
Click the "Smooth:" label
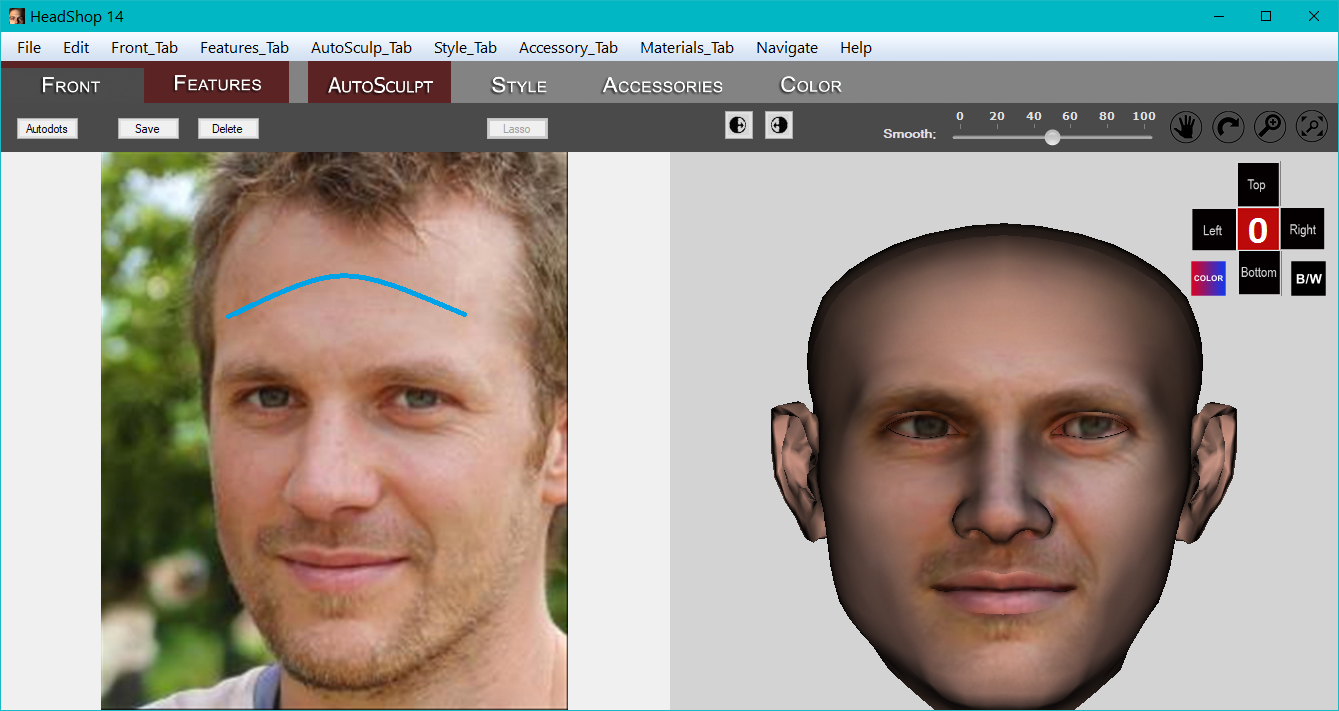point(909,133)
